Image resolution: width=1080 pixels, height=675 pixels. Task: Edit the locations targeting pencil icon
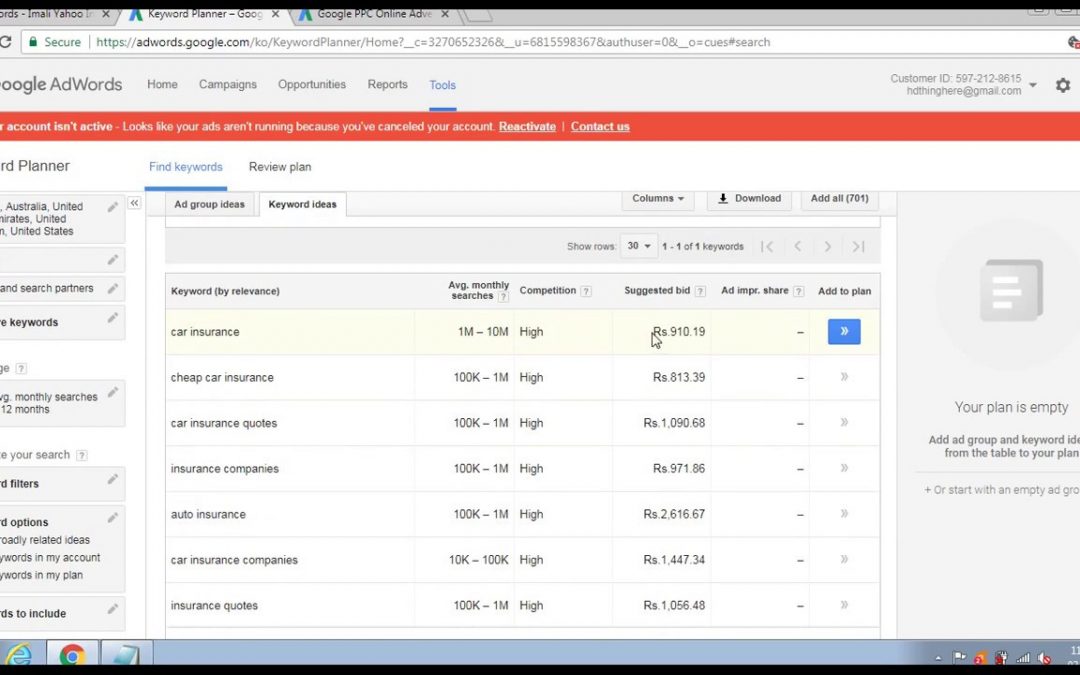pos(112,207)
